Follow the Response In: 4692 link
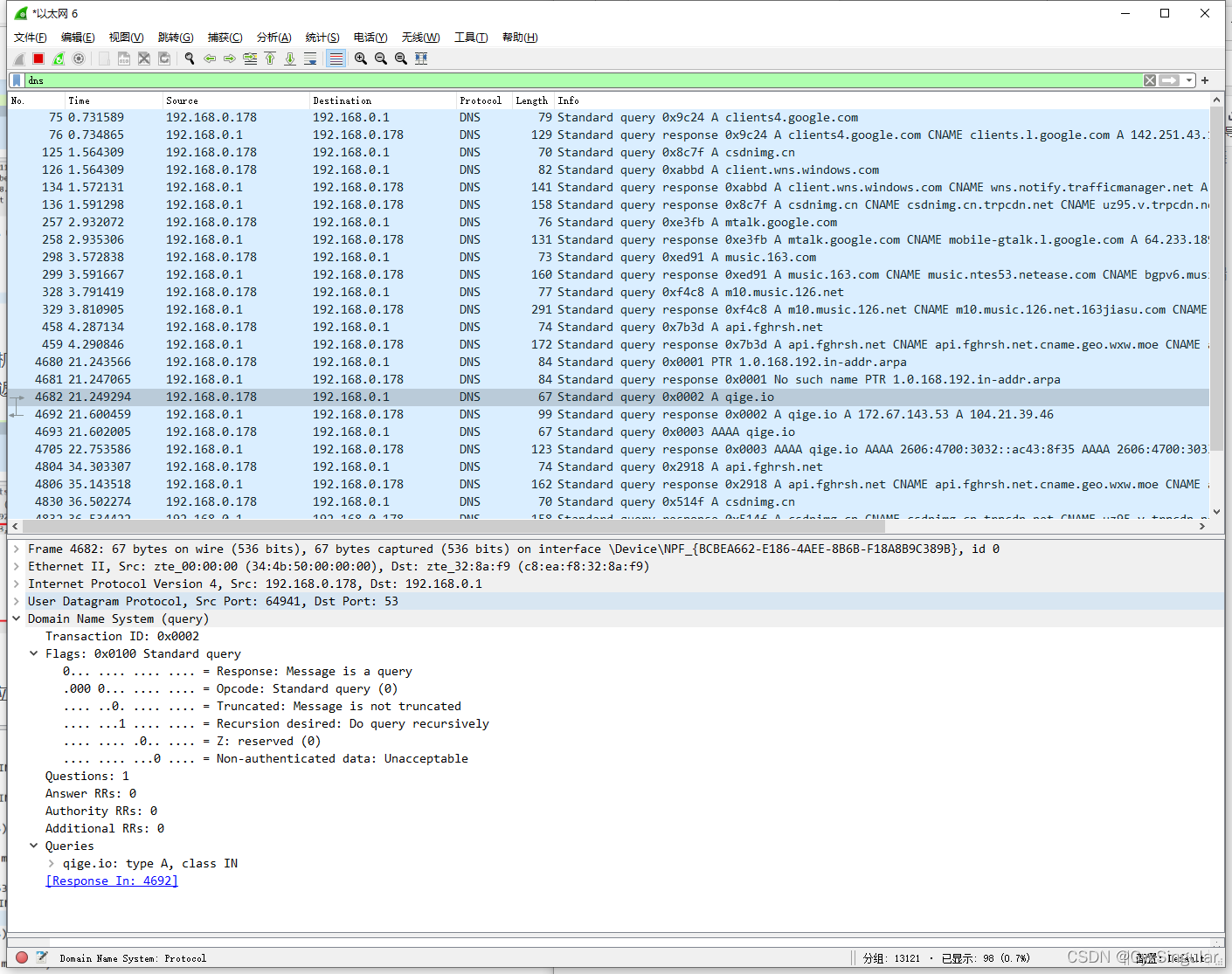 click(112, 881)
